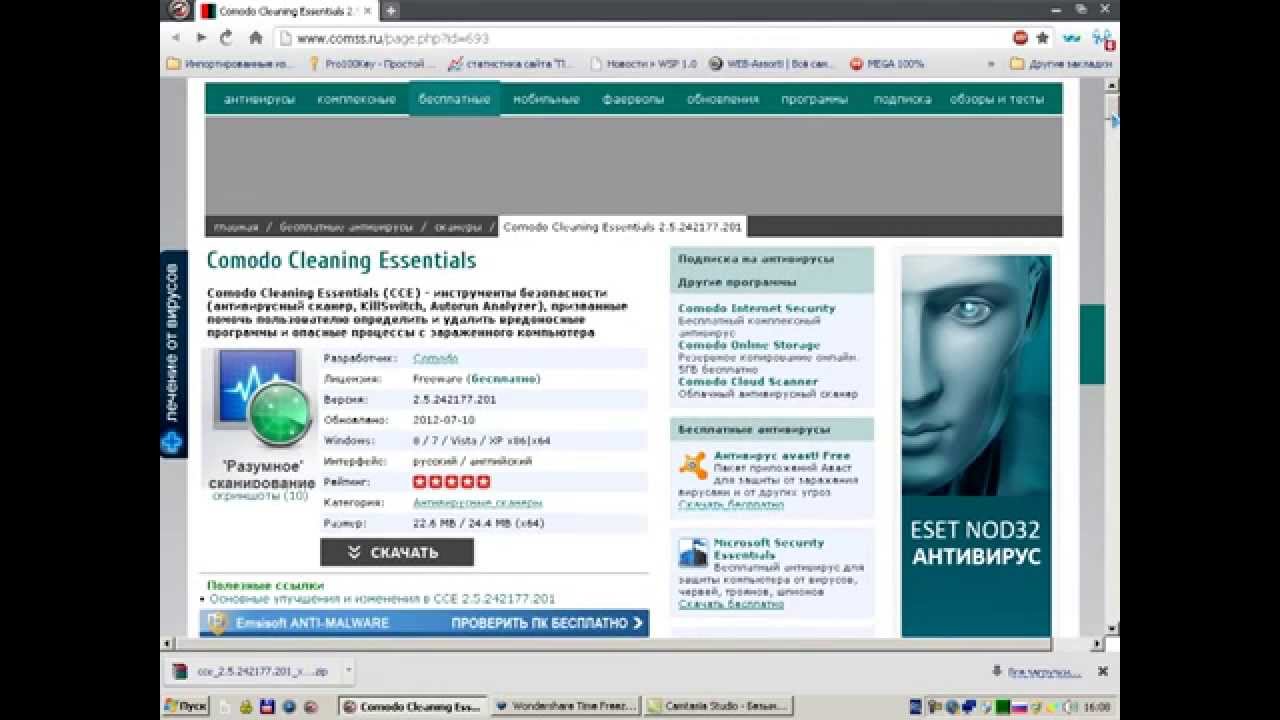This screenshot has width=1280, height=720.
Task: Click the address bar URL field
Action: (640, 38)
